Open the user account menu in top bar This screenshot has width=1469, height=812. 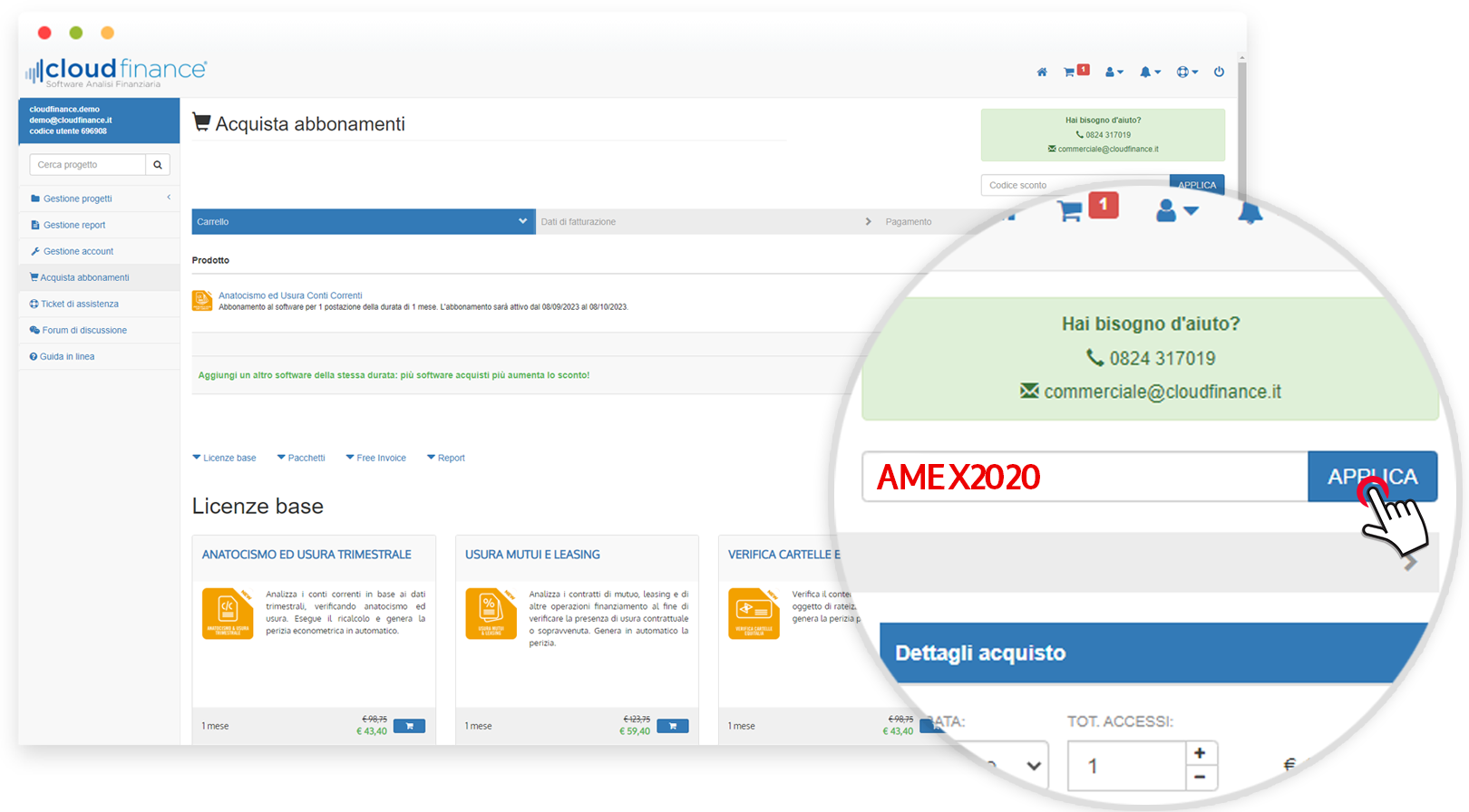click(1114, 72)
